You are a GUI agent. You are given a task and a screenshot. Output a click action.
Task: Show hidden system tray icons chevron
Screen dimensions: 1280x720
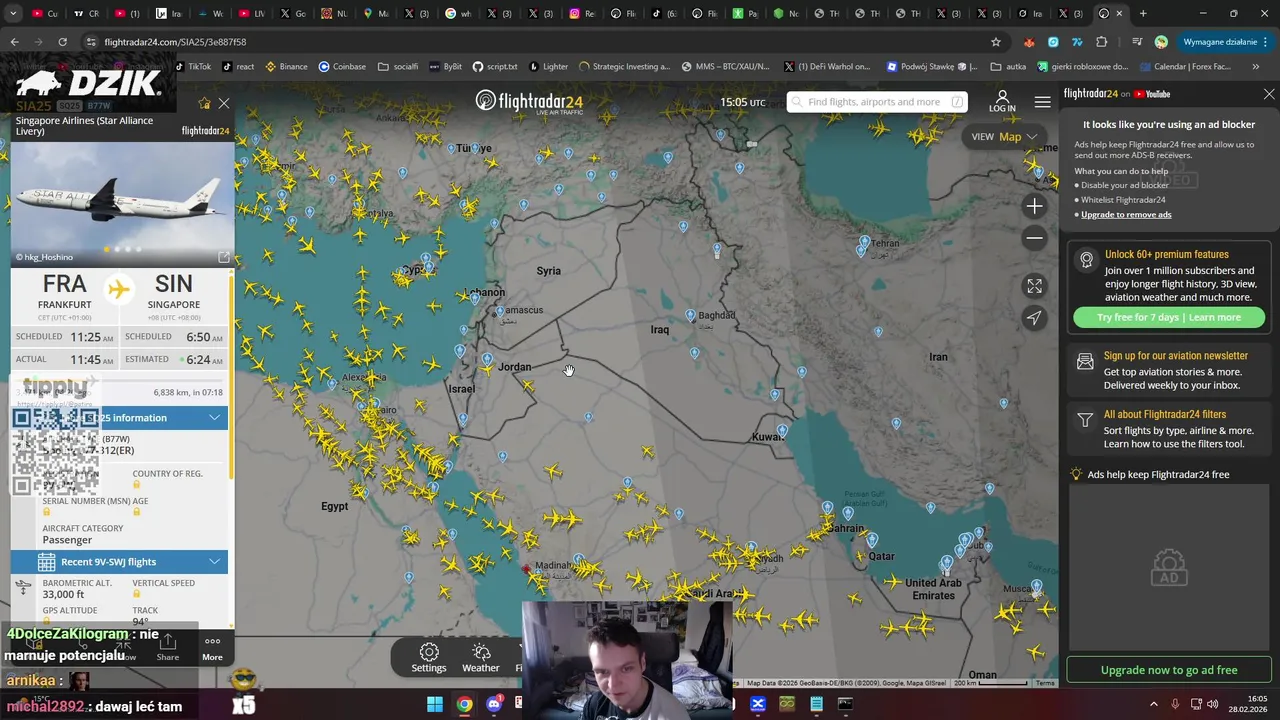(1155, 704)
